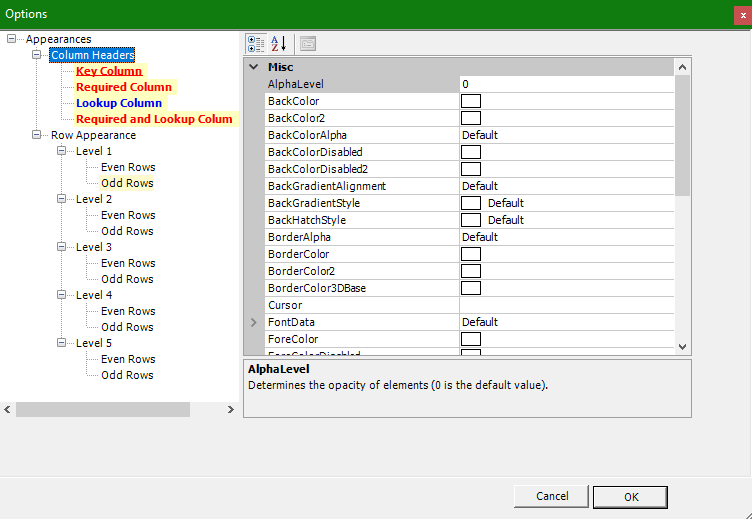Click the BackColor color swatch
Screen dimensions: 752x519
pyautogui.click(x=470, y=101)
